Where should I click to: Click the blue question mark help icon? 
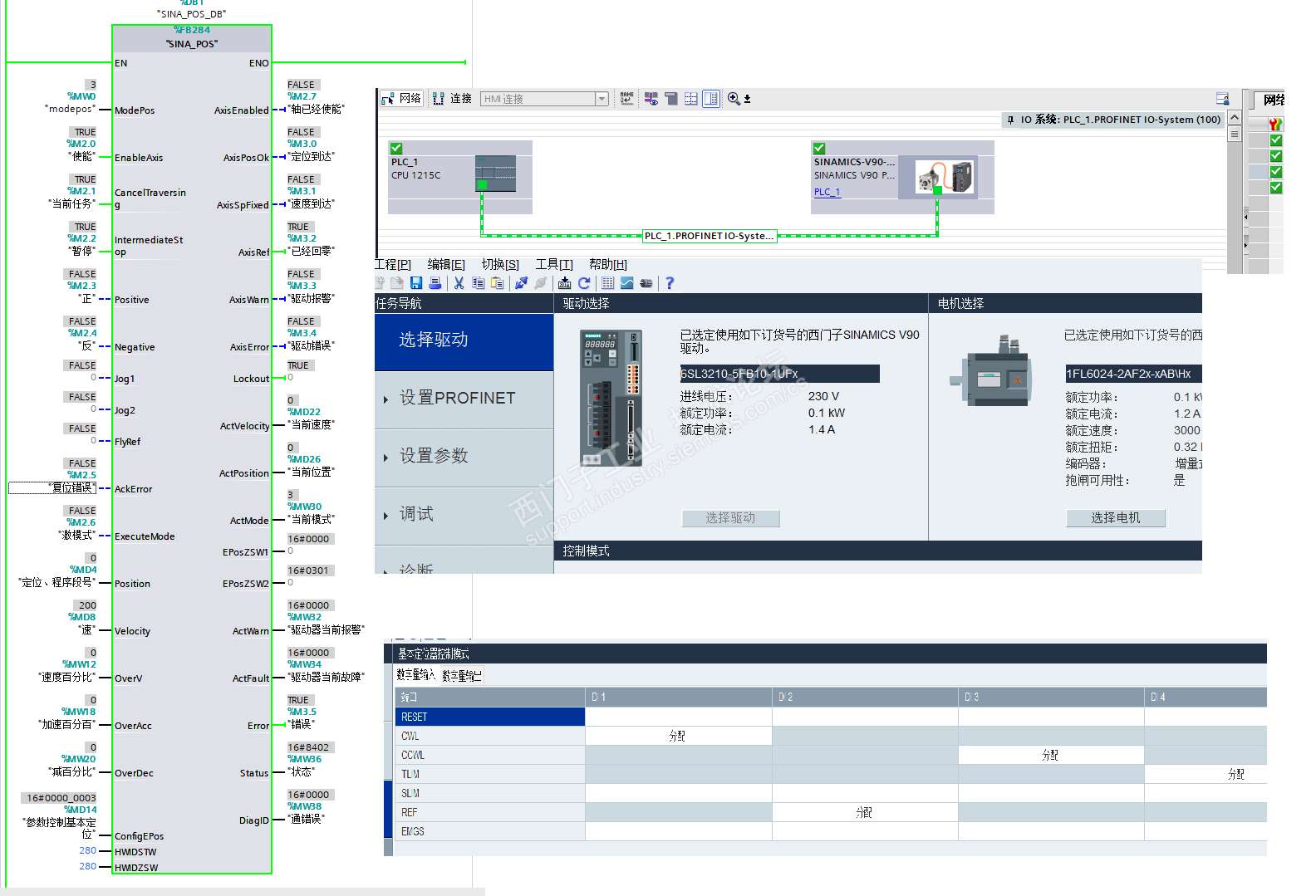pos(670,283)
